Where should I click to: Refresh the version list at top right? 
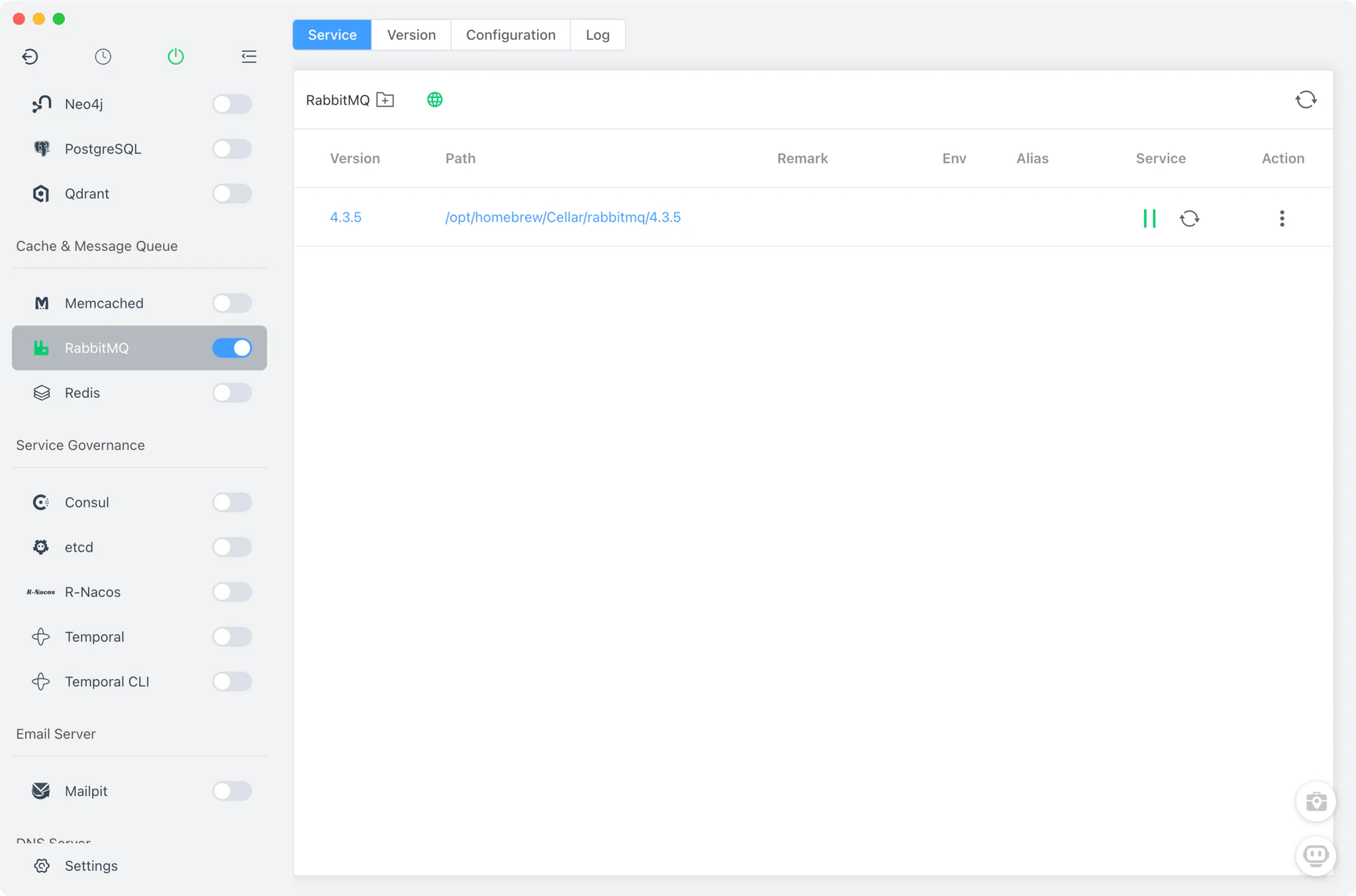[x=1306, y=100]
